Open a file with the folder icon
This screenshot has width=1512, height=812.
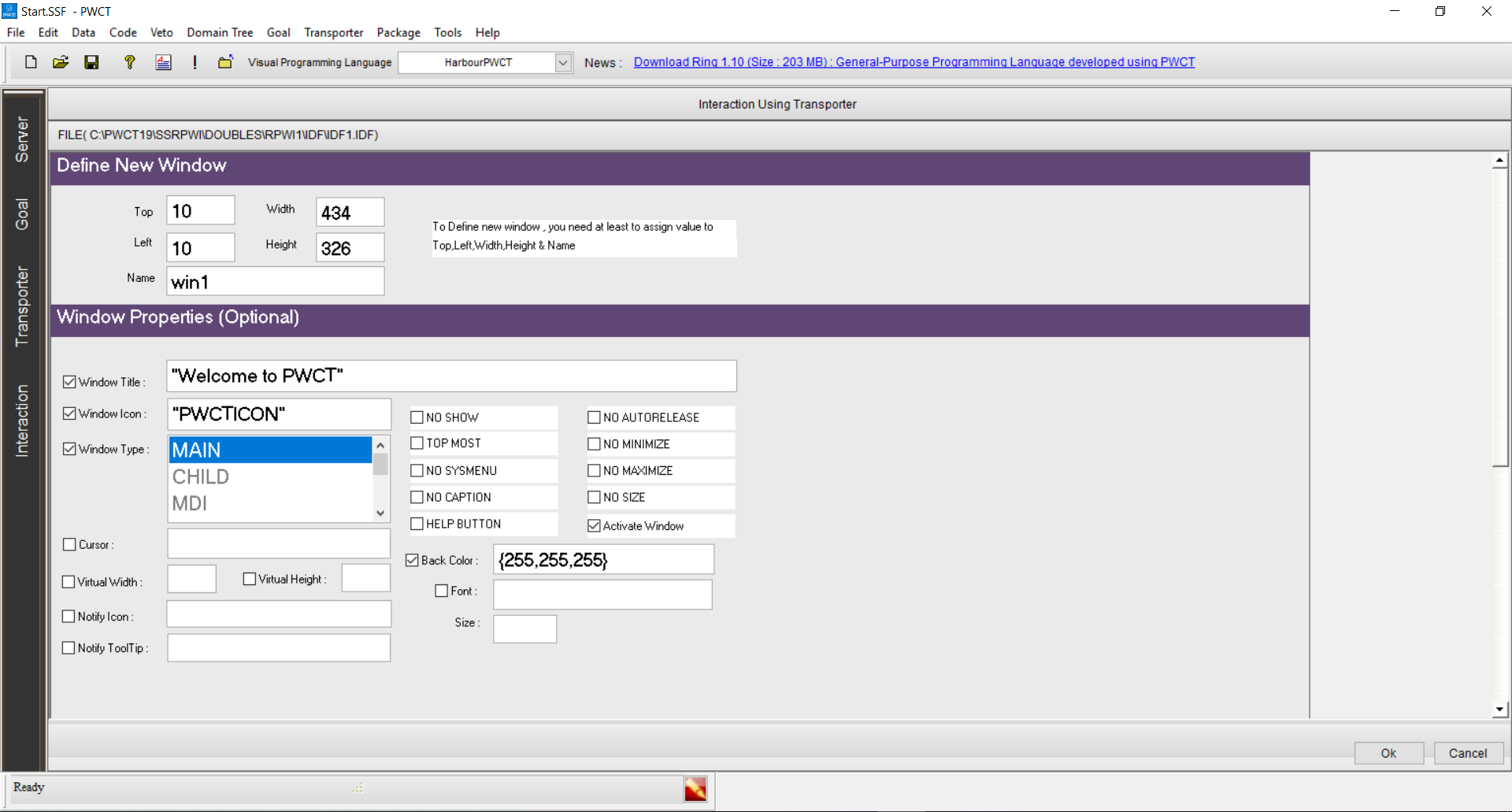pyautogui.click(x=61, y=62)
